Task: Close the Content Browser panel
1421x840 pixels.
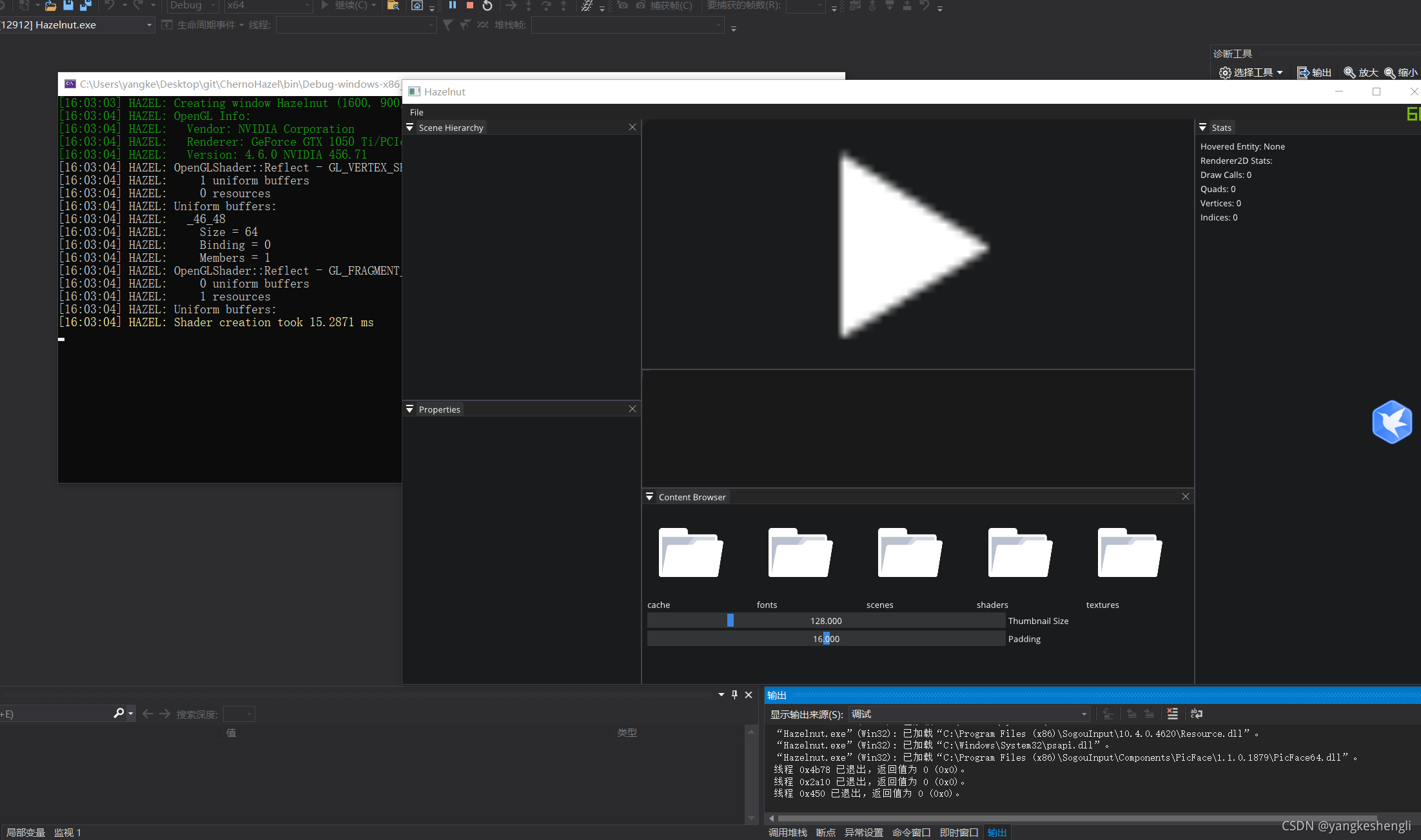Action: pyautogui.click(x=1186, y=497)
